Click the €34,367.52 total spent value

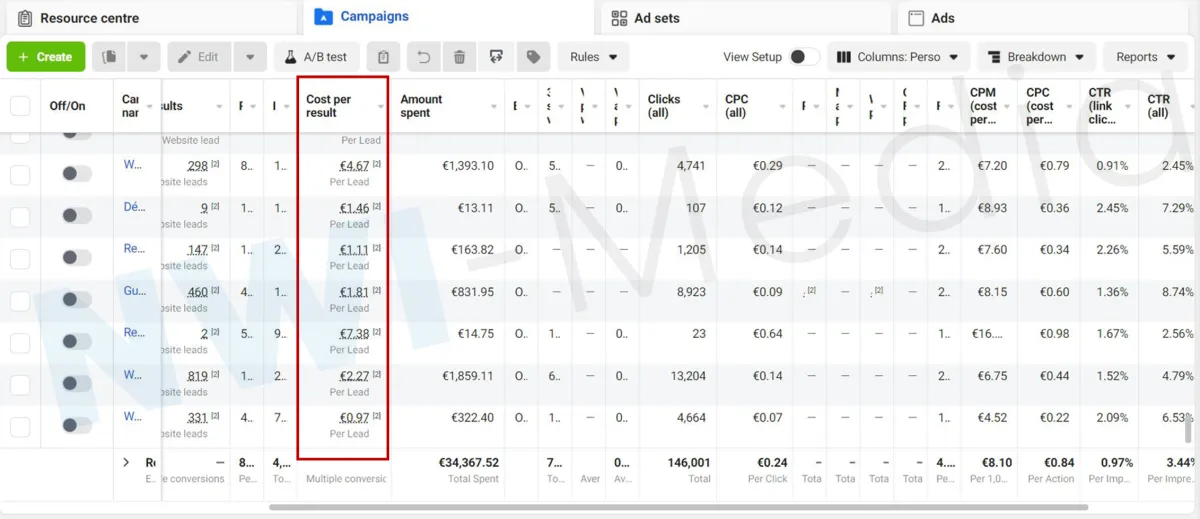[469, 463]
